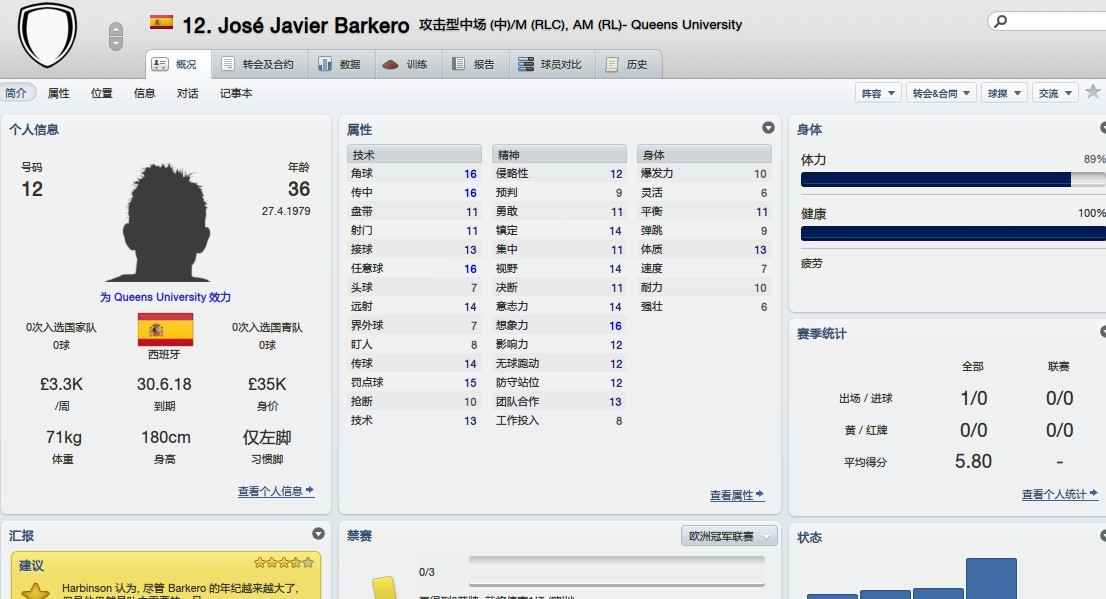
Task: Click the up arrow of the player stepper
Action: click(116, 29)
